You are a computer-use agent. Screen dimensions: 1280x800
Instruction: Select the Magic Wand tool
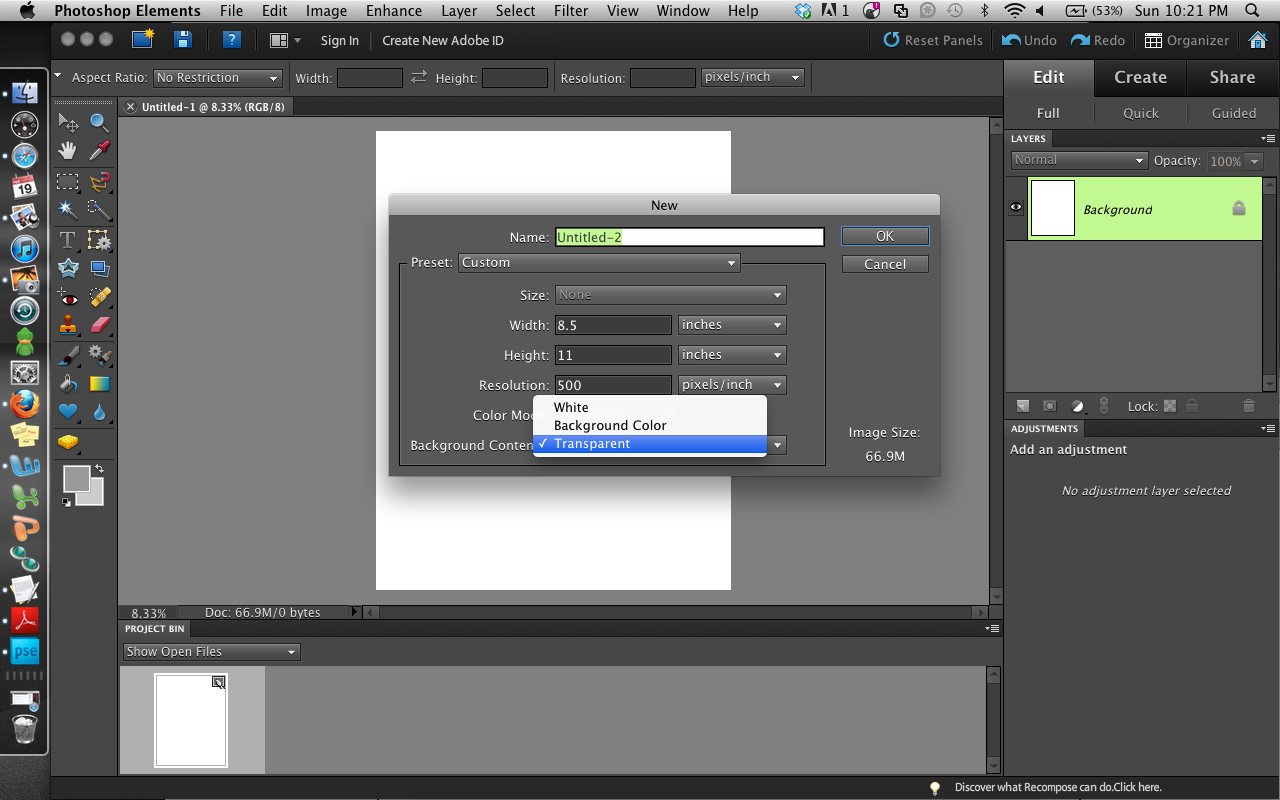[68, 209]
